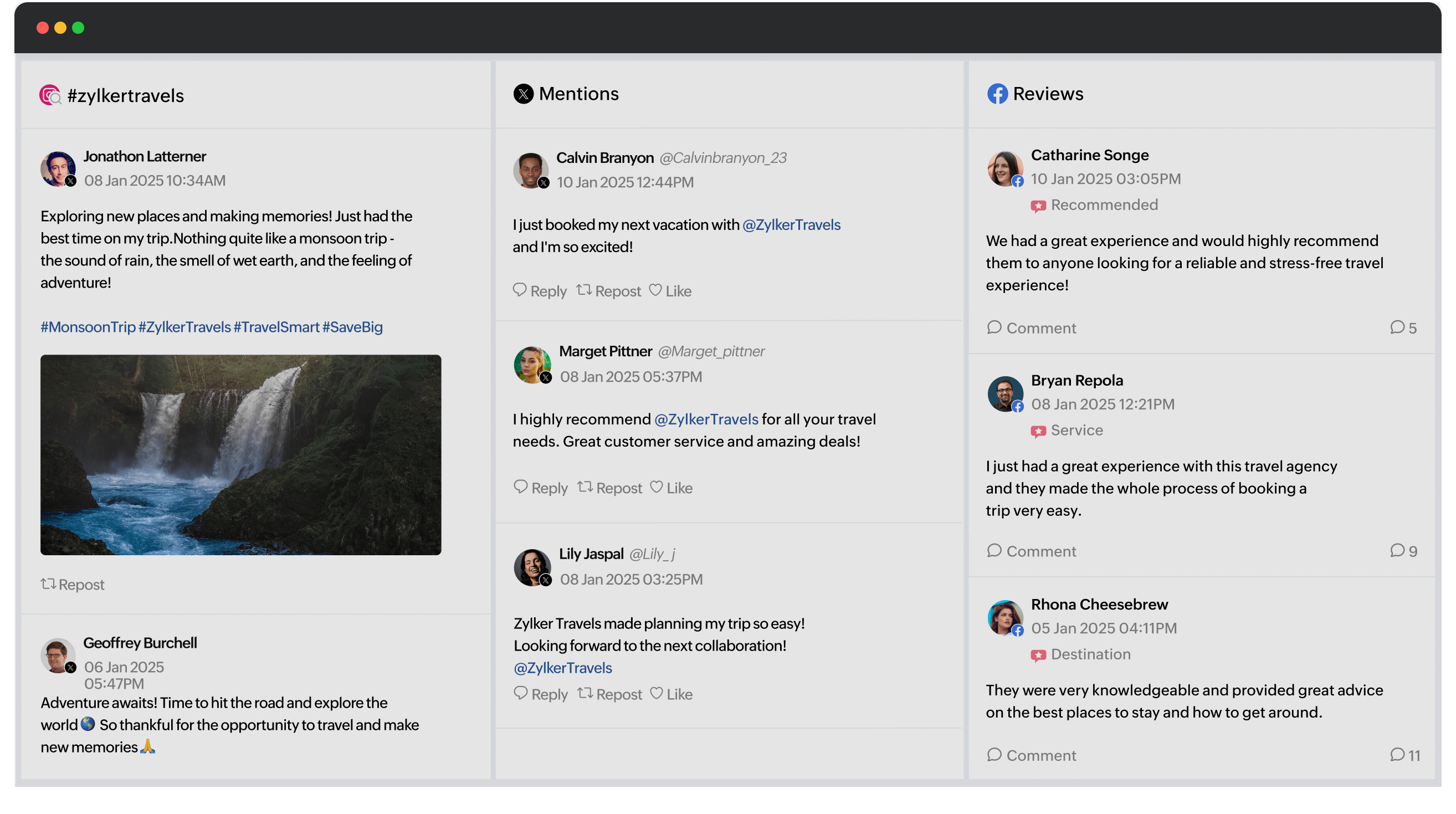Click the Repost icon under Lily Jaspal's tweet
Image resolution: width=1456 pixels, height=814 pixels.
[x=586, y=694]
